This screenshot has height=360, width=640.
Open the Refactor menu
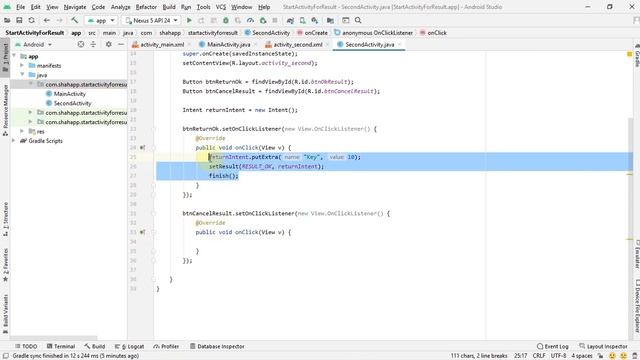tap(146, 7)
